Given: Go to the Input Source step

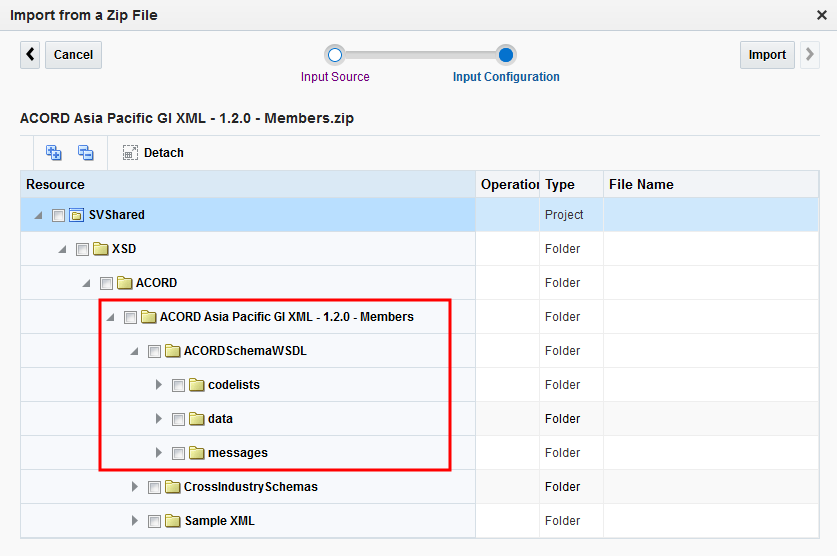Looking at the screenshot, I should point(335,77).
